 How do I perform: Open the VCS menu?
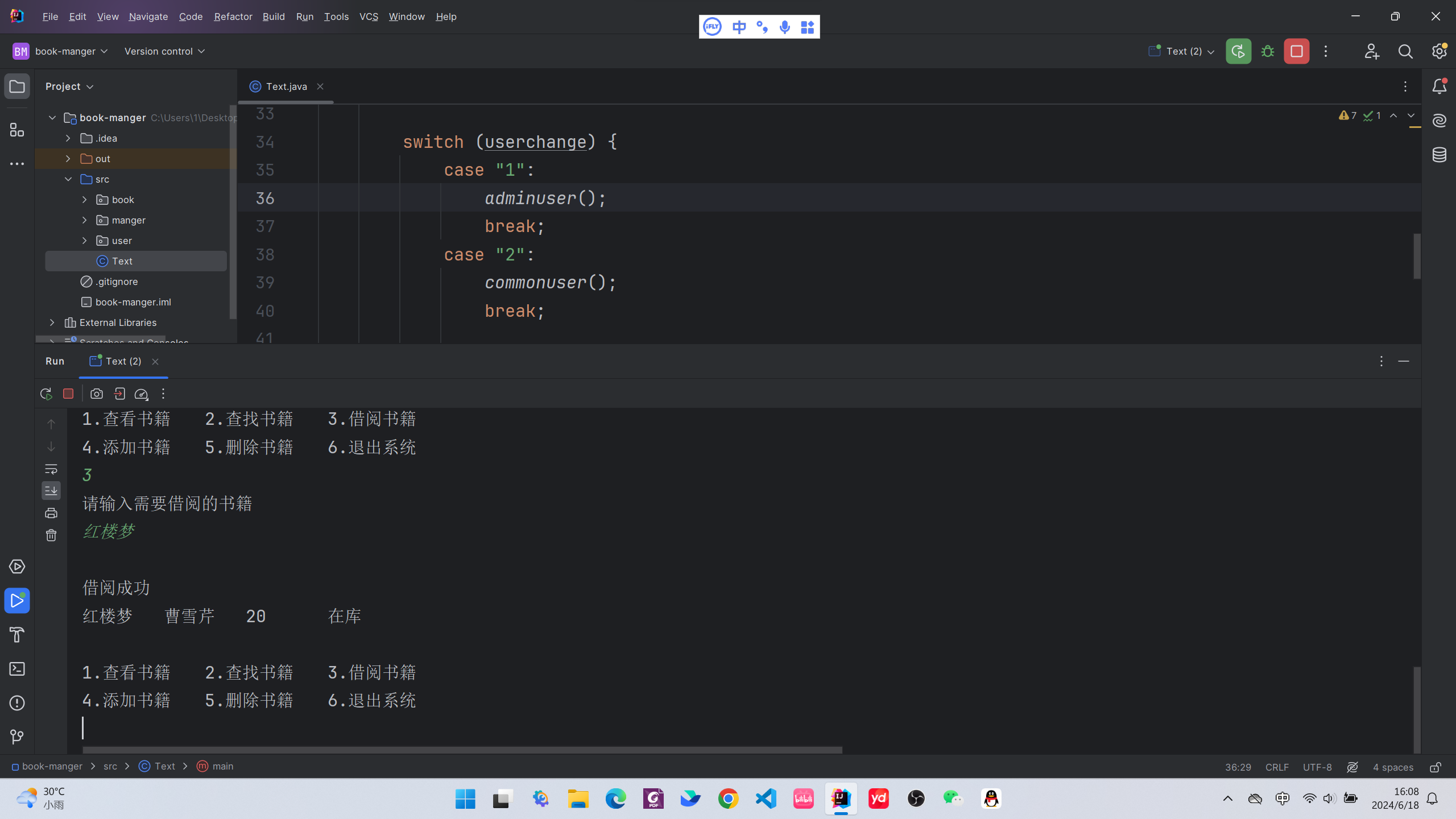pos(369,16)
